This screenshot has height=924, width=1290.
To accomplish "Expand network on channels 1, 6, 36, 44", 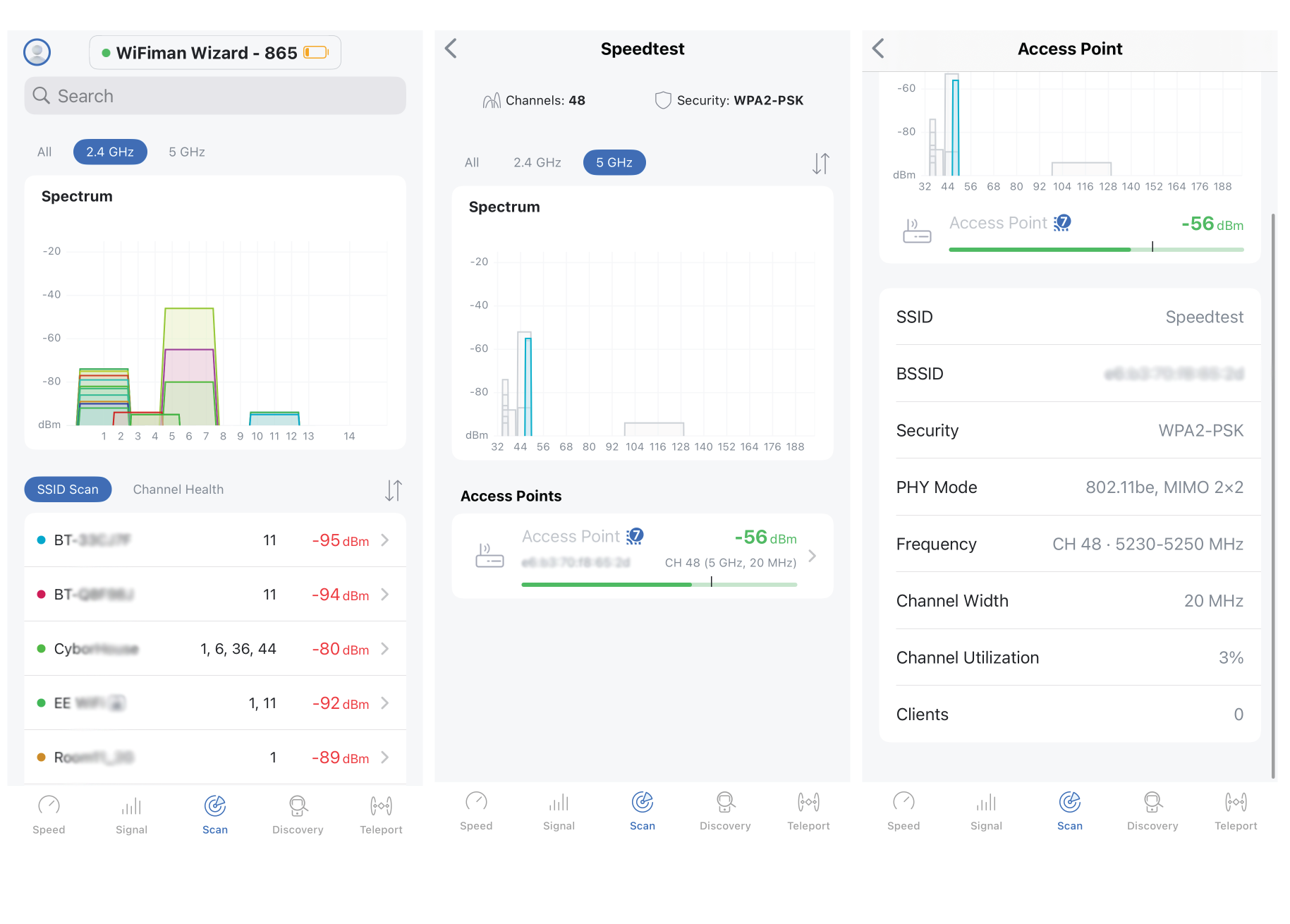I will 215,649.
